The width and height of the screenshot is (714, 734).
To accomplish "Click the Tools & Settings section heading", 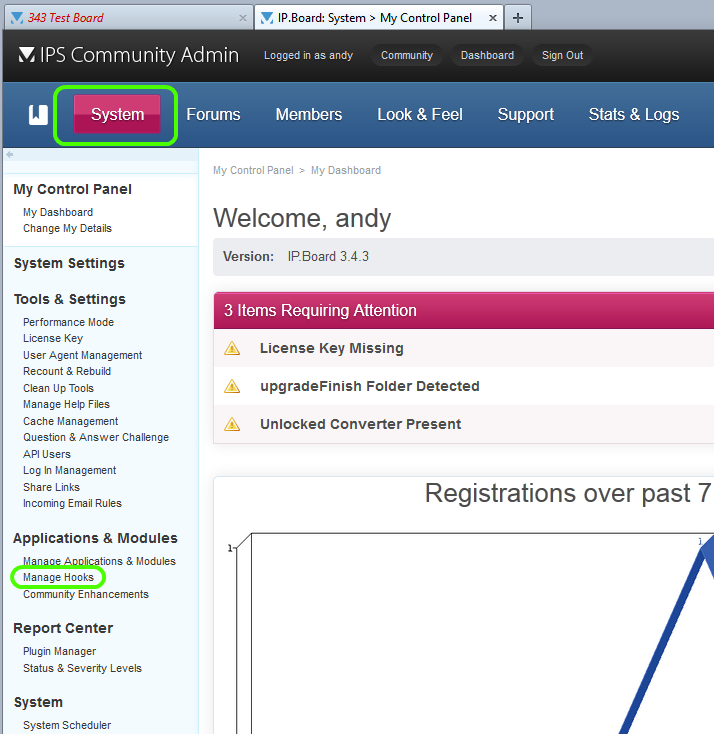I will [70, 299].
